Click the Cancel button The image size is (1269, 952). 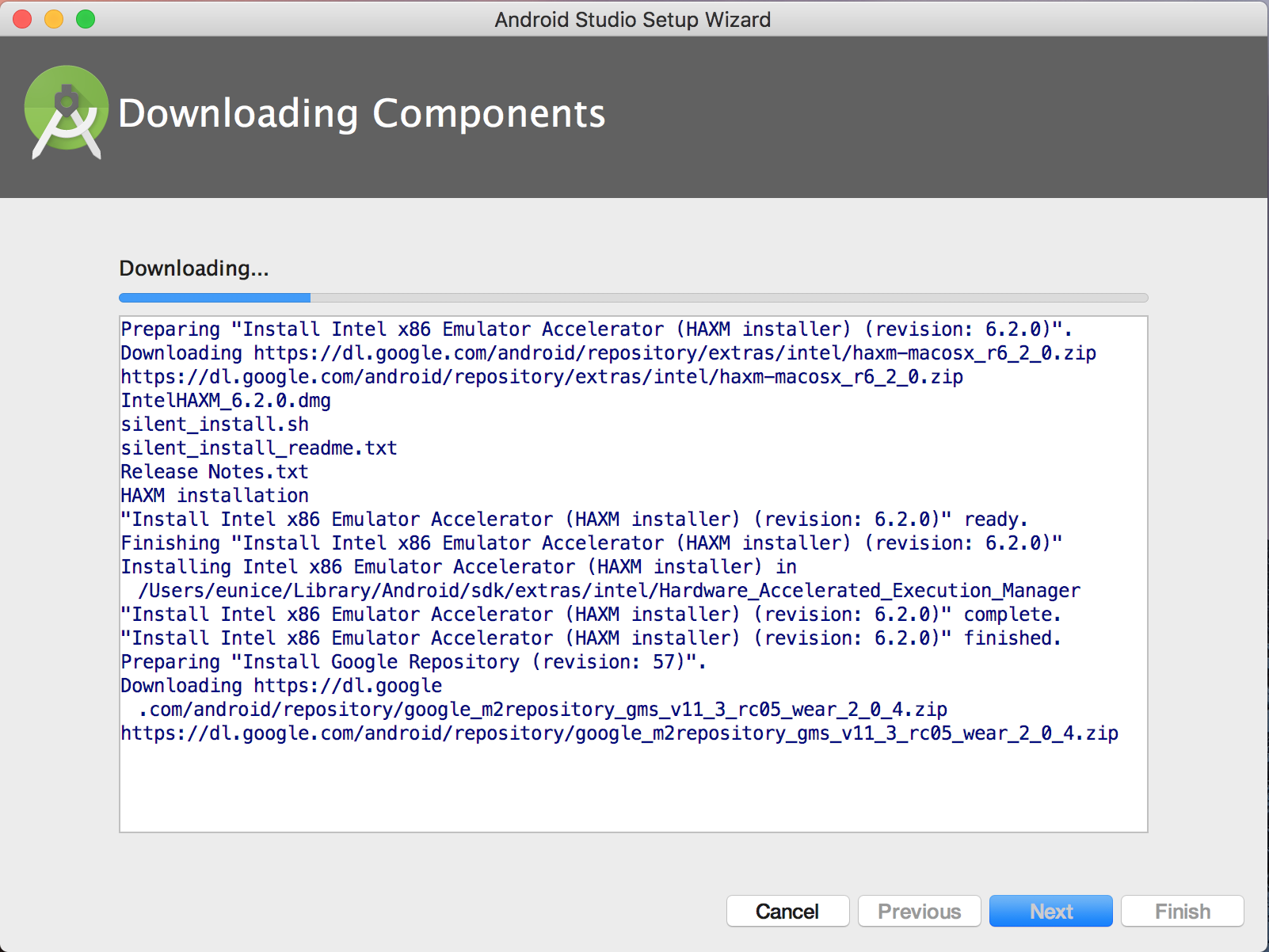click(787, 911)
